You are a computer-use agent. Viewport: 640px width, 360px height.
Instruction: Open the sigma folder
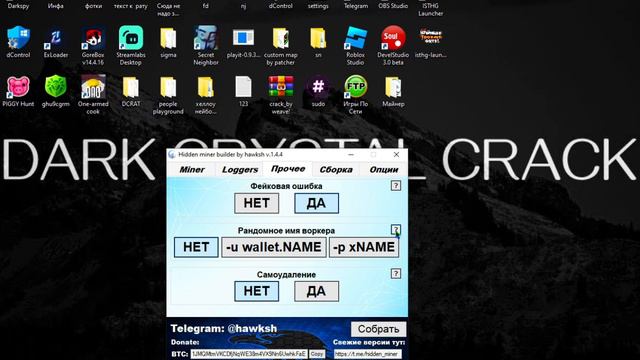pos(168,38)
